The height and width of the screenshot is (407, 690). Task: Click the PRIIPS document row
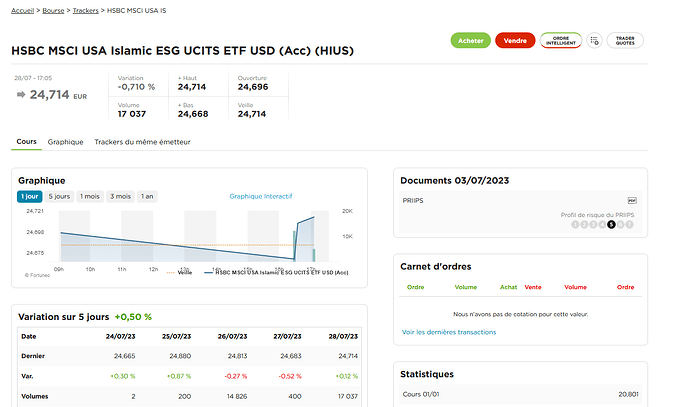tap(520, 212)
